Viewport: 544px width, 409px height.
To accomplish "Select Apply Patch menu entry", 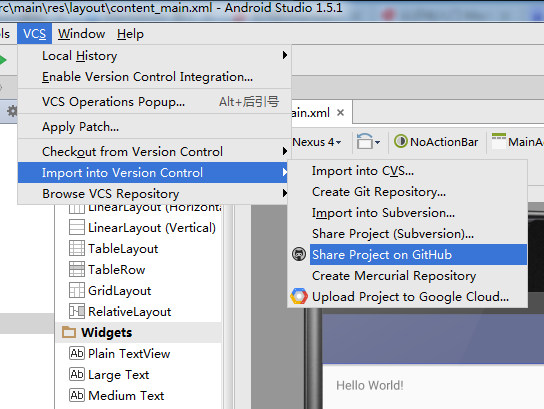I will coord(154,127).
